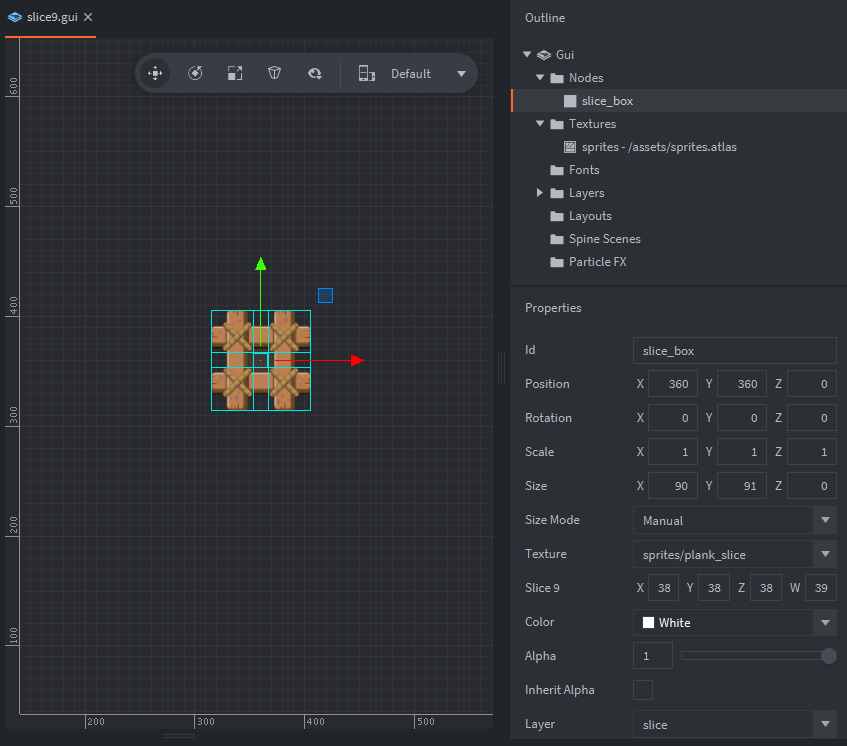The height and width of the screenshot is (746, 847).
Task: Expand the Layers folder
Action: [x=541, y=193]
